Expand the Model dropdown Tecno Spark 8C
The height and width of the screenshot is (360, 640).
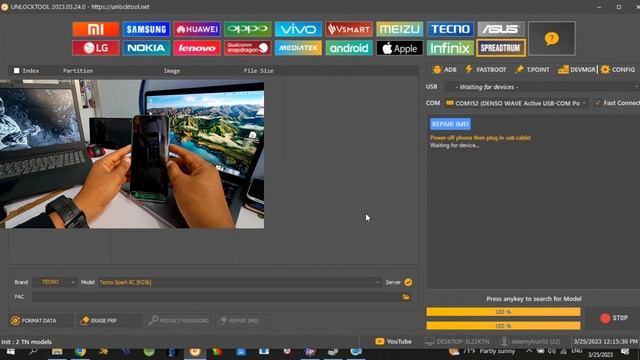[239, 282]
